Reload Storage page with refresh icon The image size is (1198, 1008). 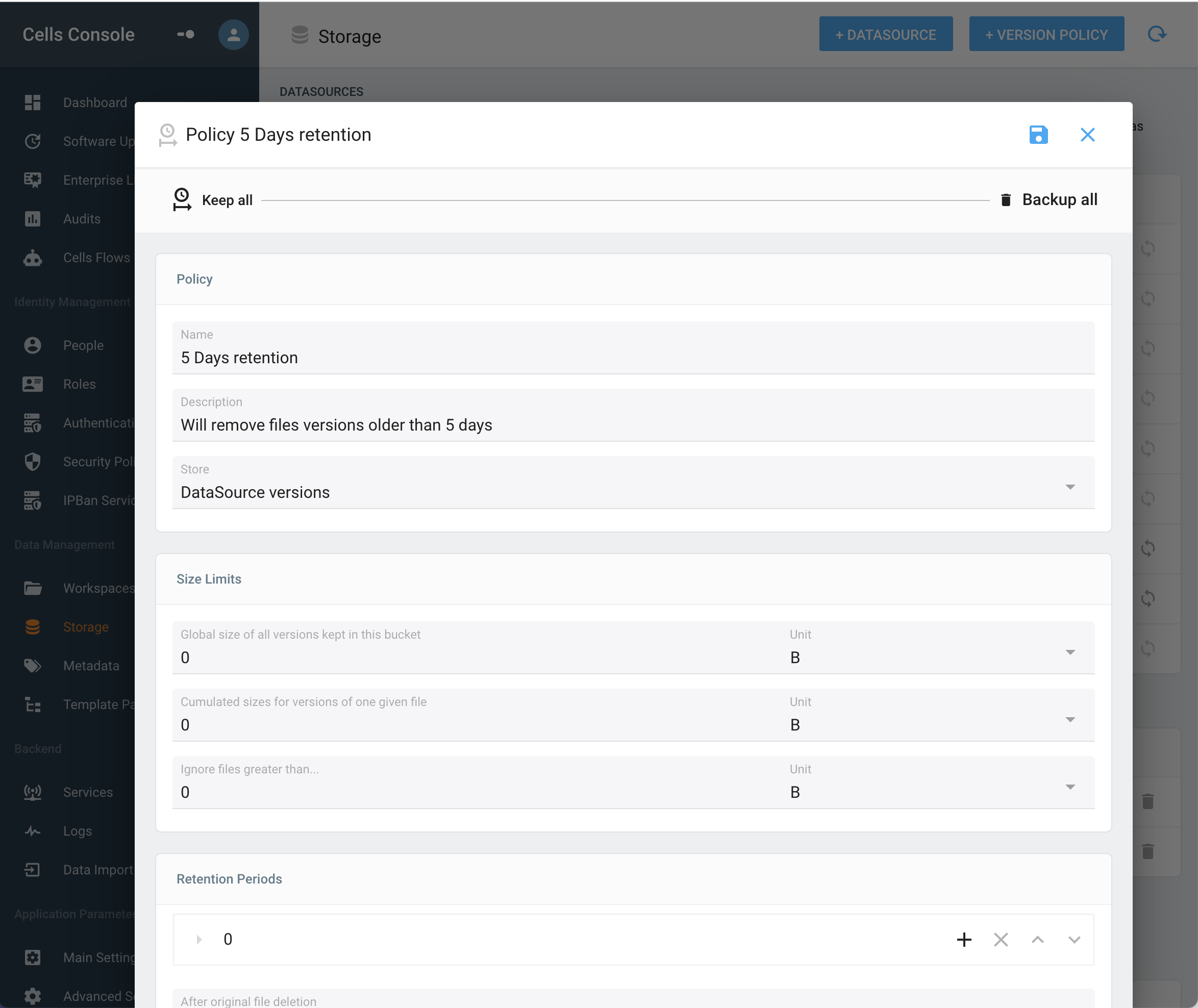pos(1157,34)
